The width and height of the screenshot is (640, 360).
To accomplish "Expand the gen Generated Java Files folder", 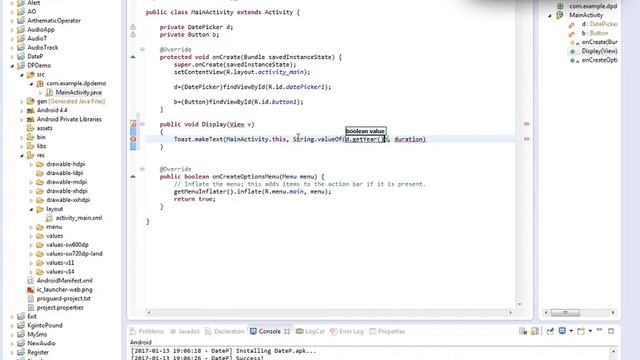I will point(22,101).
